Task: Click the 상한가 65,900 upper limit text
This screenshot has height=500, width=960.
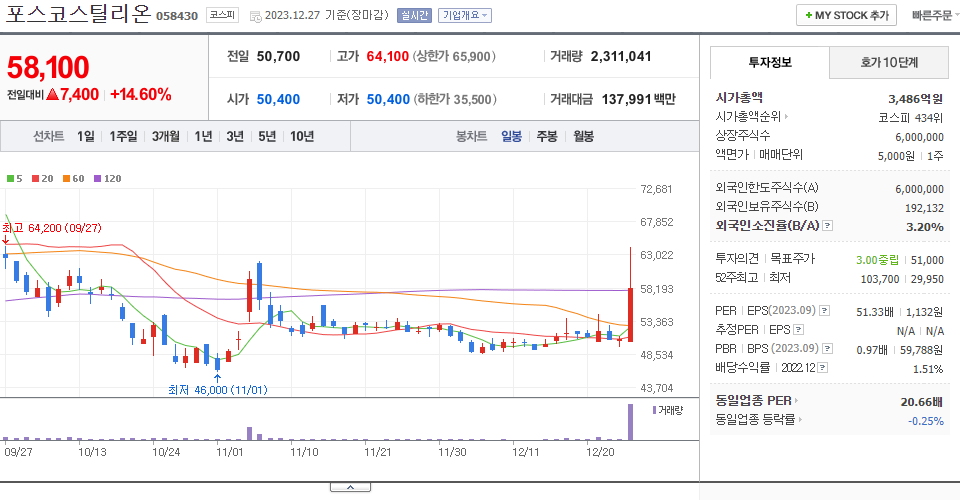Action: click(454, 56)
